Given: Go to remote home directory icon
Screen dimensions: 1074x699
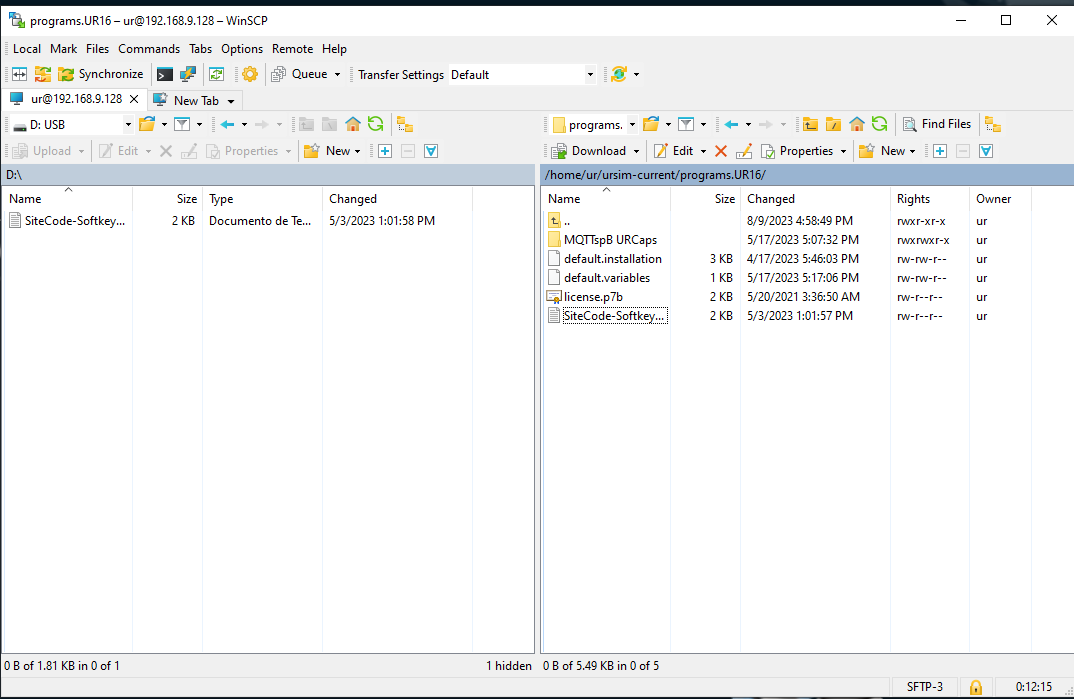Looking at the screenshot, I should click(857, 124).
